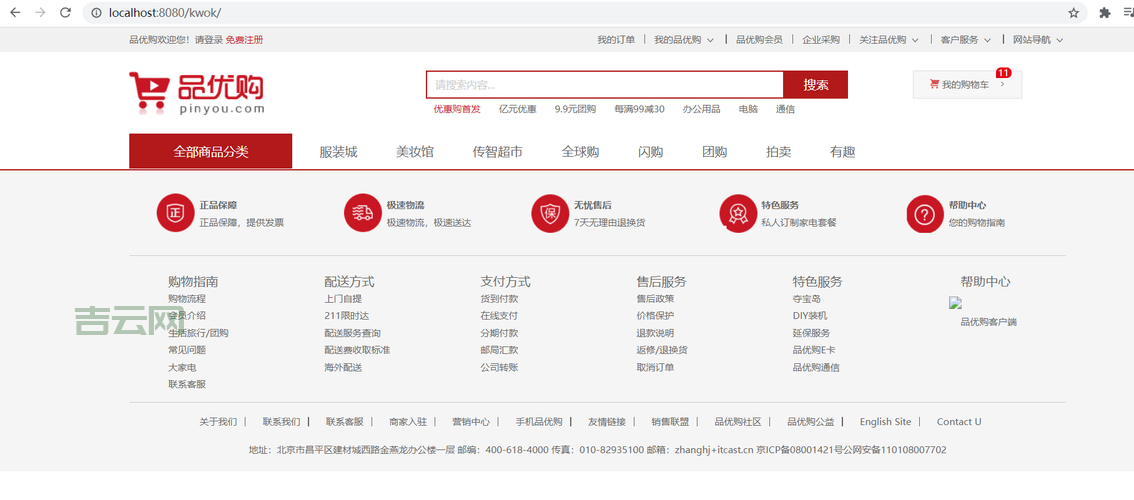Click 每满99减30 hot keyword
Image resolution: width=1134 pixels, height=500 pixels.
point(639,109)
